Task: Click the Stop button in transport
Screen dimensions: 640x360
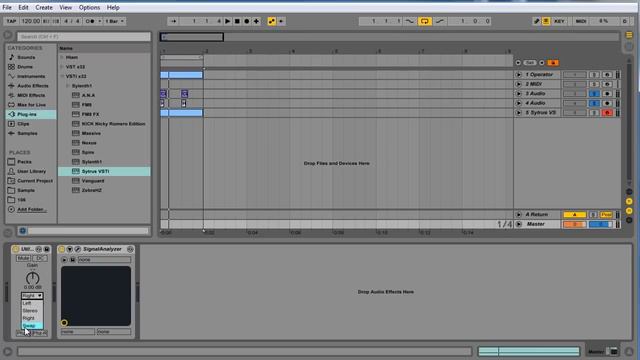Action: [x=237, y=21]
